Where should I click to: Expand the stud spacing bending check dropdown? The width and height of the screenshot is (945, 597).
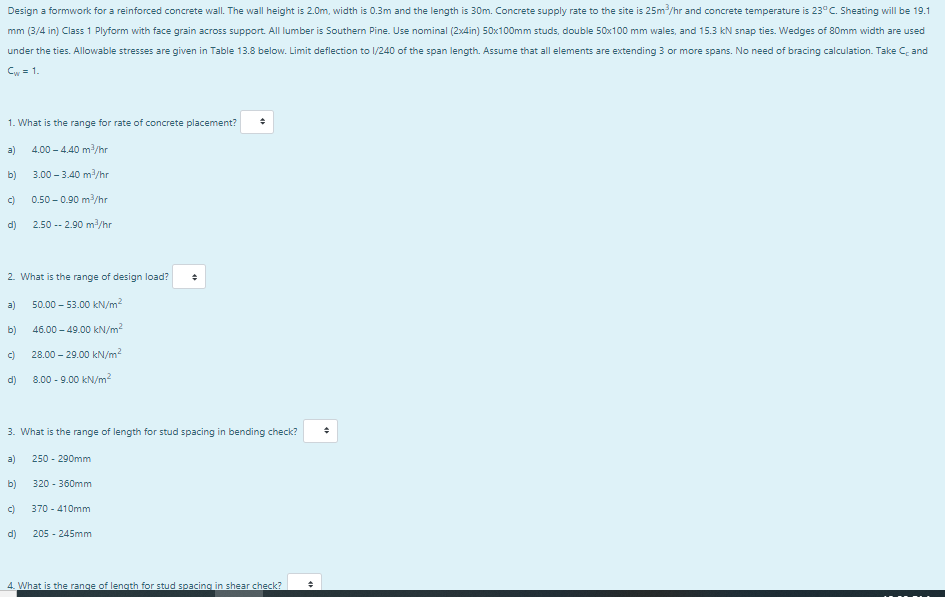coord(320,431)
